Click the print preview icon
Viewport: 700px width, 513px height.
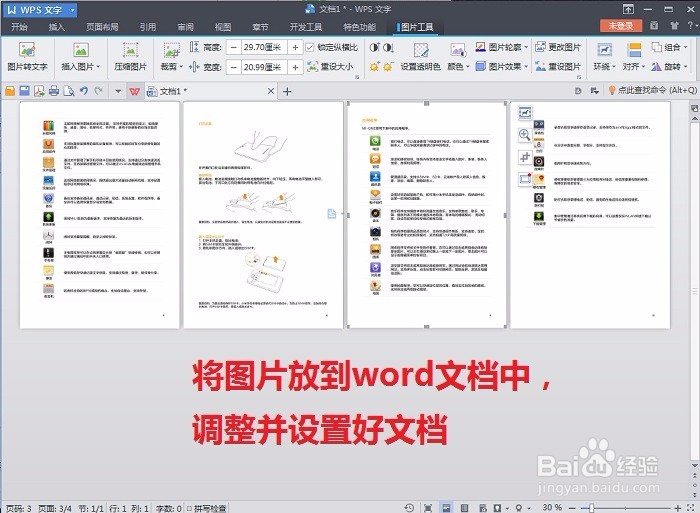point(69,91)
